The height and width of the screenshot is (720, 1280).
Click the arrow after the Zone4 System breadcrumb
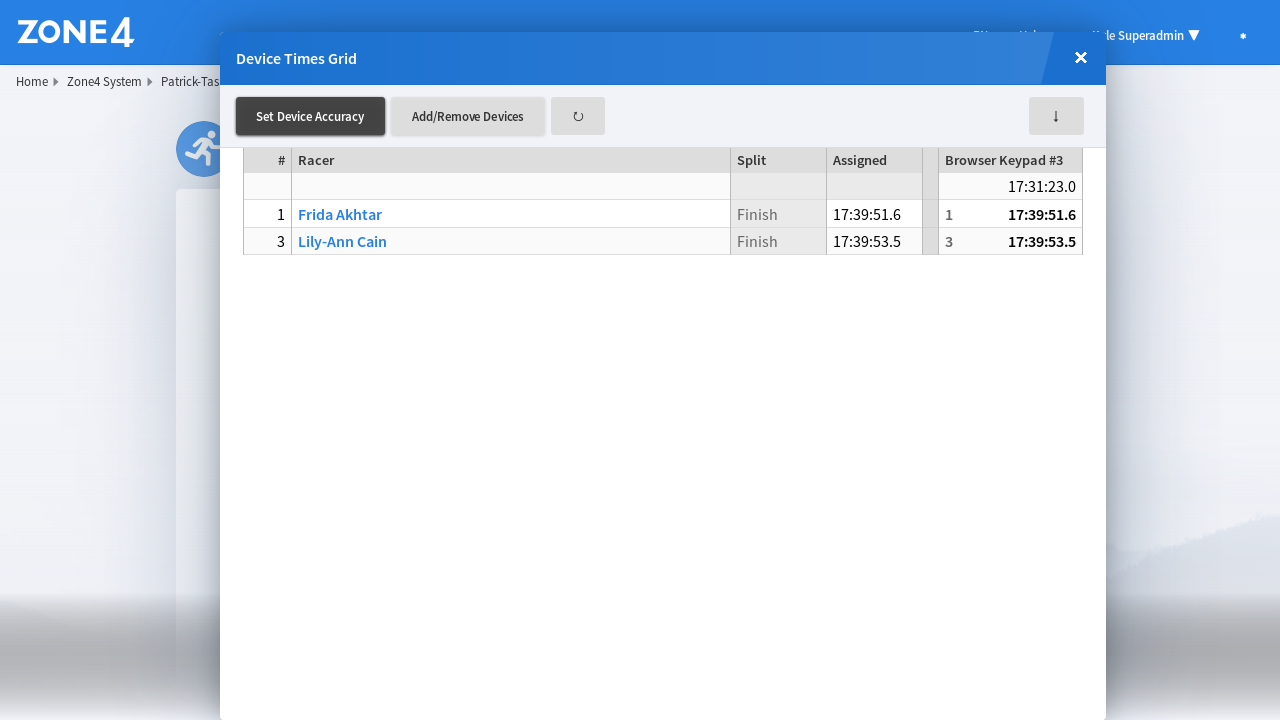tap(150, 82)
